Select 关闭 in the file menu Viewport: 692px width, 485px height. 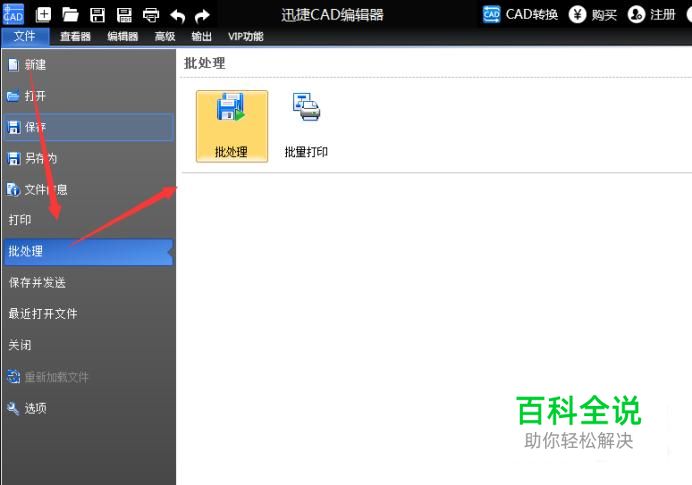[88, 345]
